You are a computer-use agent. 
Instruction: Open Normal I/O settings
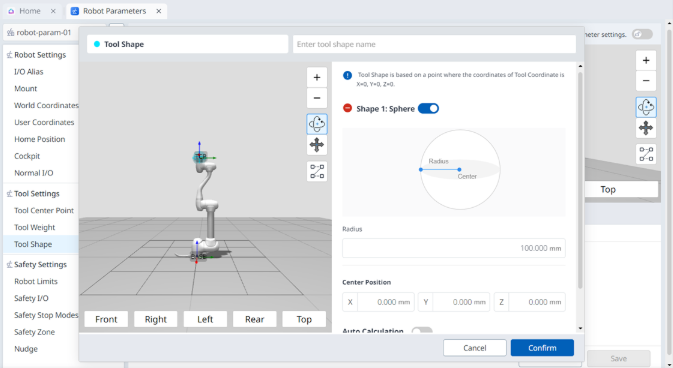click(x=34, y=173)
